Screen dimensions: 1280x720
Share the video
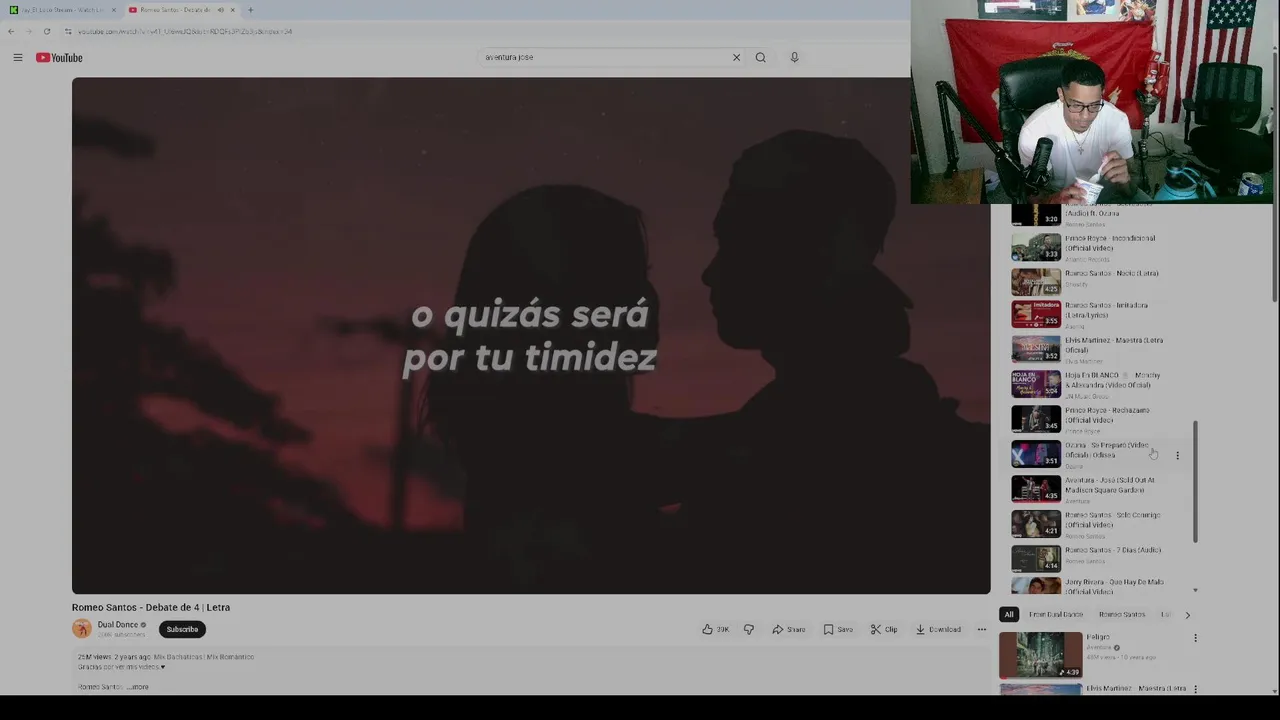tap(788, 629)
